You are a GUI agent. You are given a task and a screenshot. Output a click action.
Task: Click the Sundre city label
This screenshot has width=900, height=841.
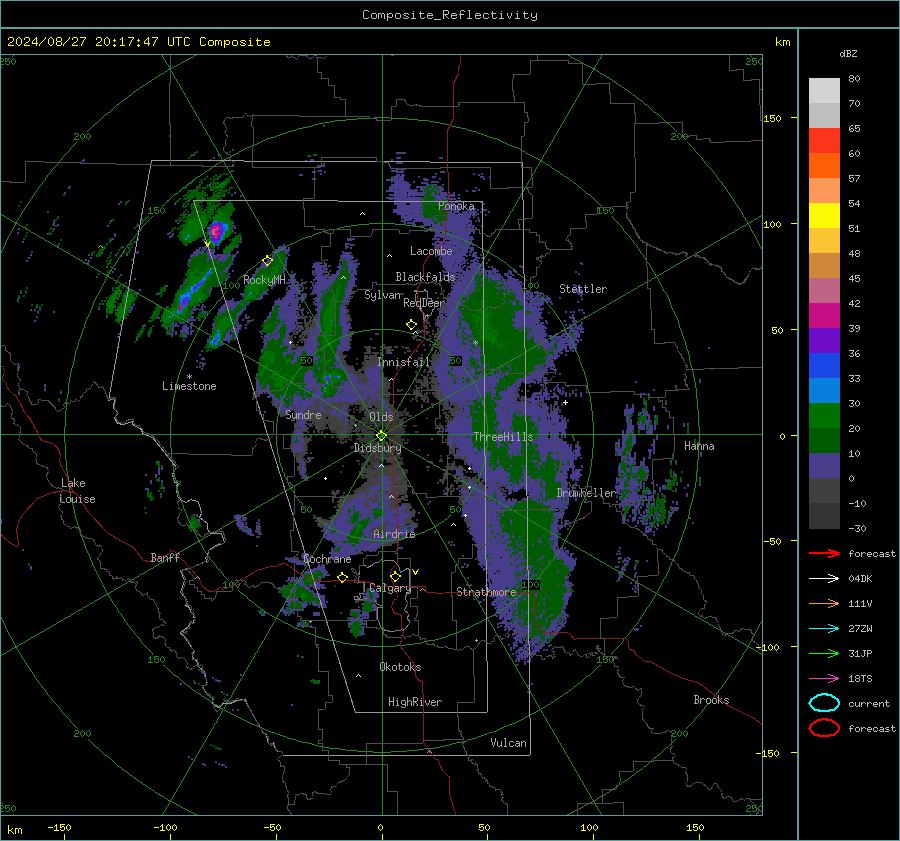[x=304, y=415]
